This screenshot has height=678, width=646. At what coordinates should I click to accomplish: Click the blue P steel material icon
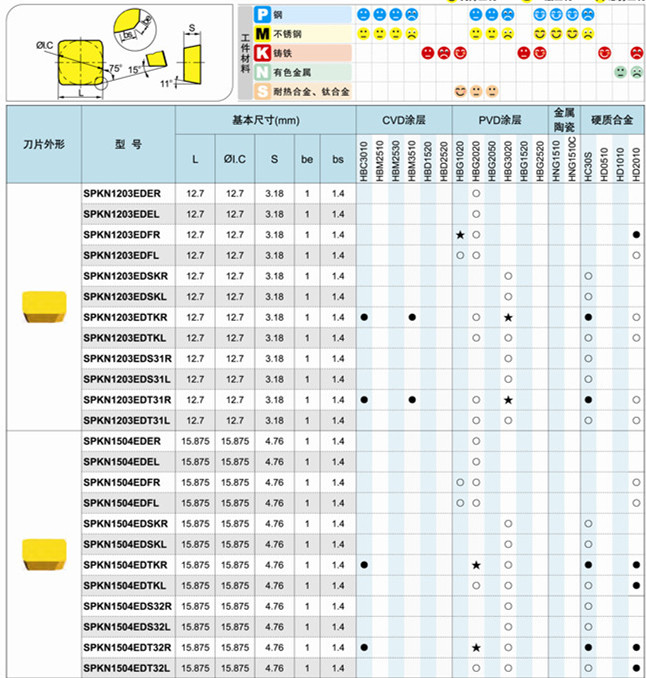pyautogui.click(x=262, y=15)
